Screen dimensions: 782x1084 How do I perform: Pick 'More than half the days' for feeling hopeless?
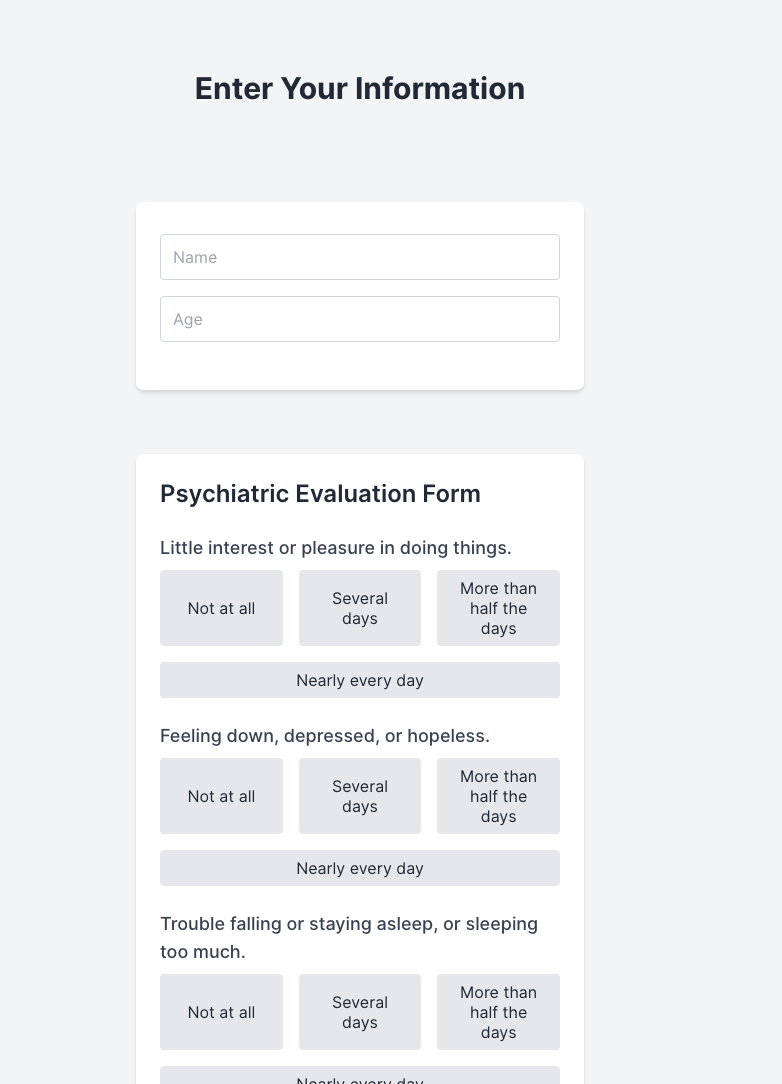[498, 796]
